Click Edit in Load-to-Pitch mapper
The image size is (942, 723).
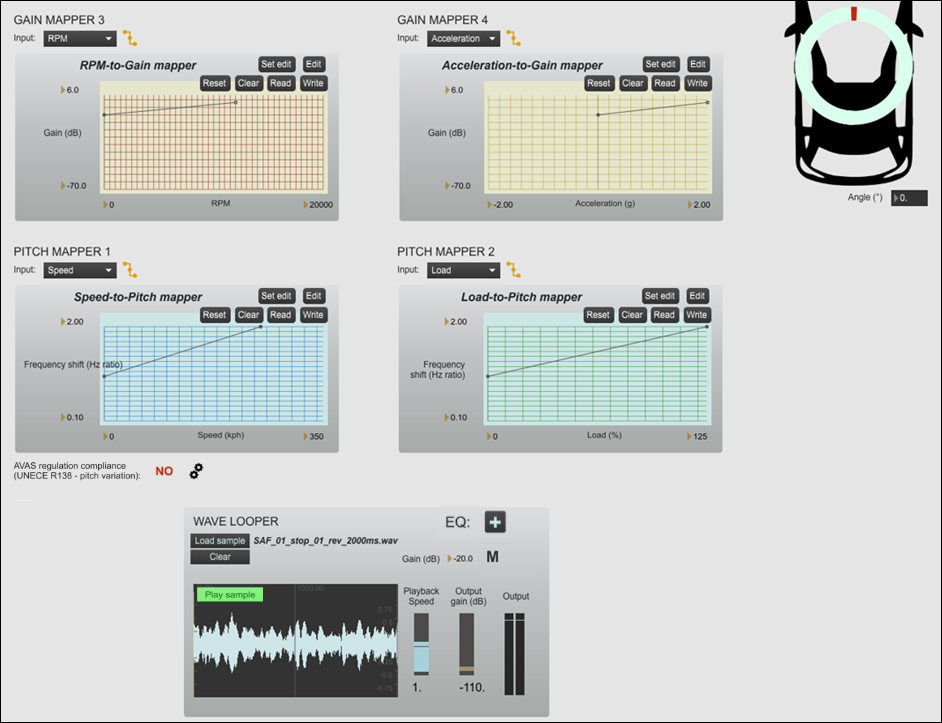[x=697, y=296]
